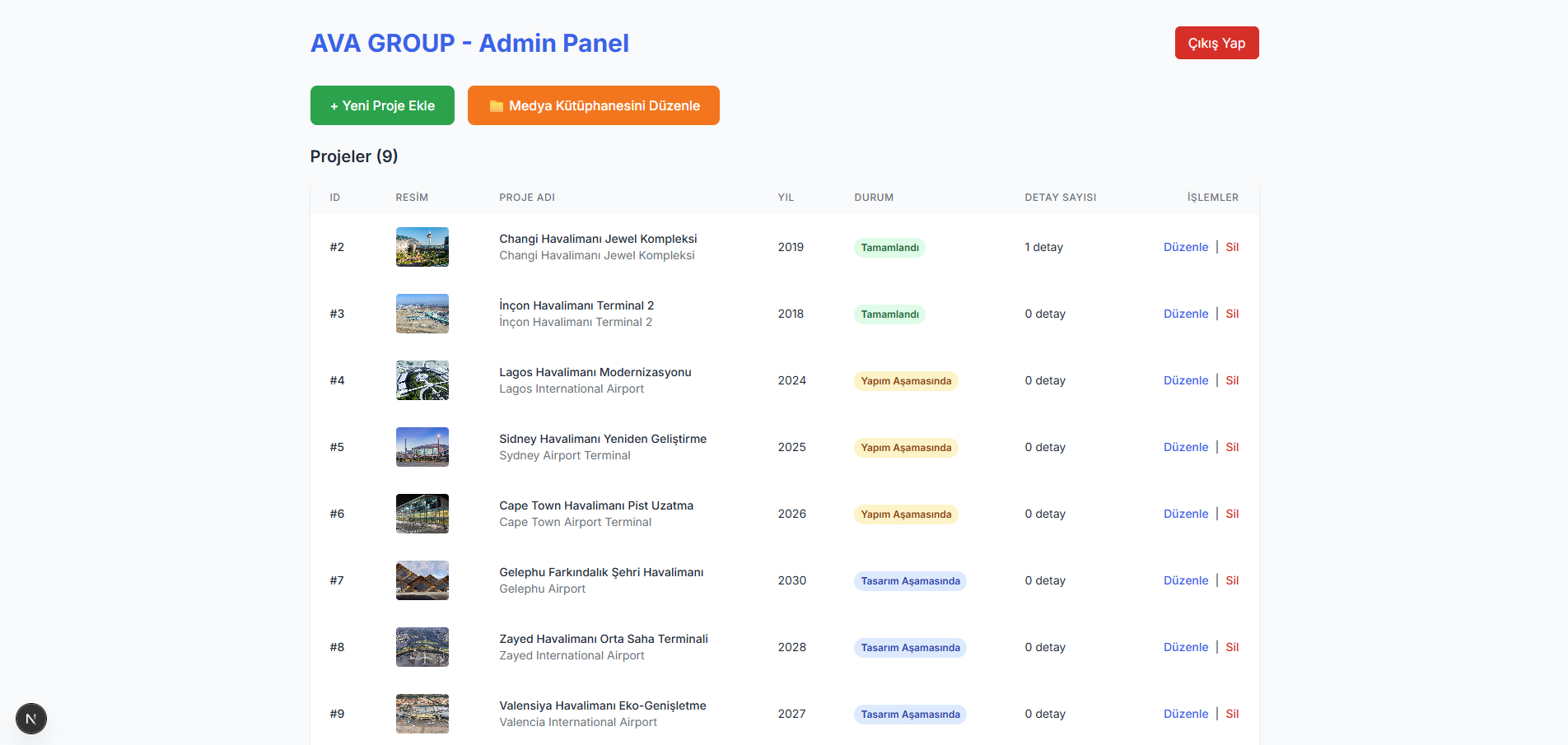The height and width of the screenshot is (745, 1568).
Task: Click the '1 detay' cell for Changi
Action: click(x=1043, y=247)
